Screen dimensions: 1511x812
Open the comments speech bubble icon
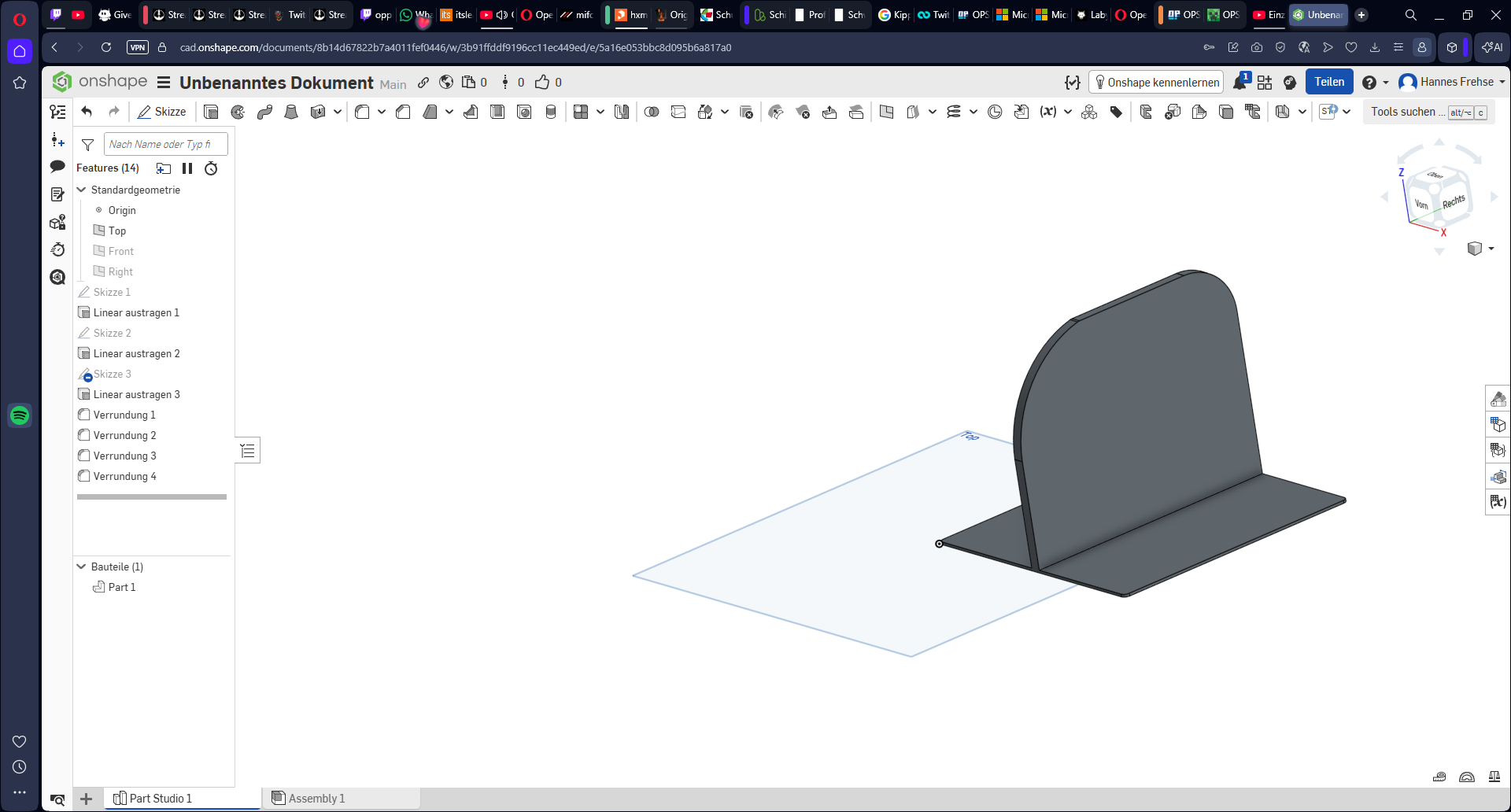tap(57, 167)
